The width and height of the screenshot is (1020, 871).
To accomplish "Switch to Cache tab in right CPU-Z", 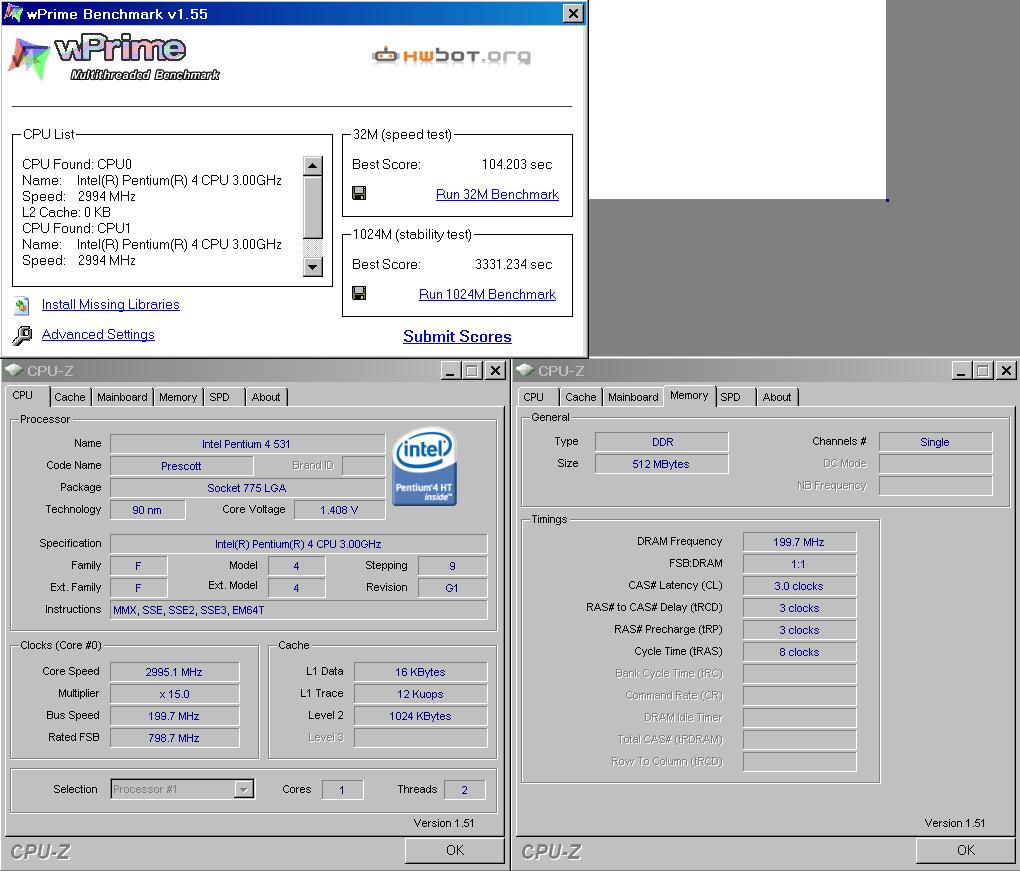I will tap(580, 397).
